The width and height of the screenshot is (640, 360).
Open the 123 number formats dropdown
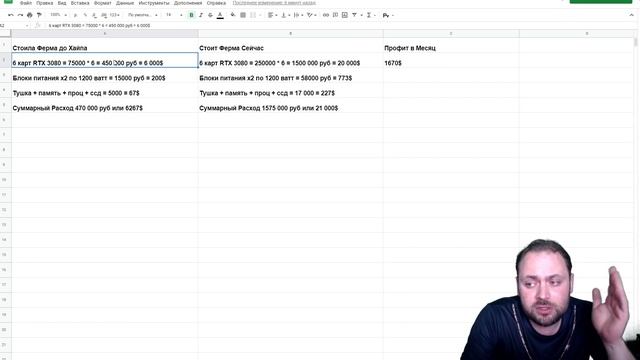tap(115, 15)
